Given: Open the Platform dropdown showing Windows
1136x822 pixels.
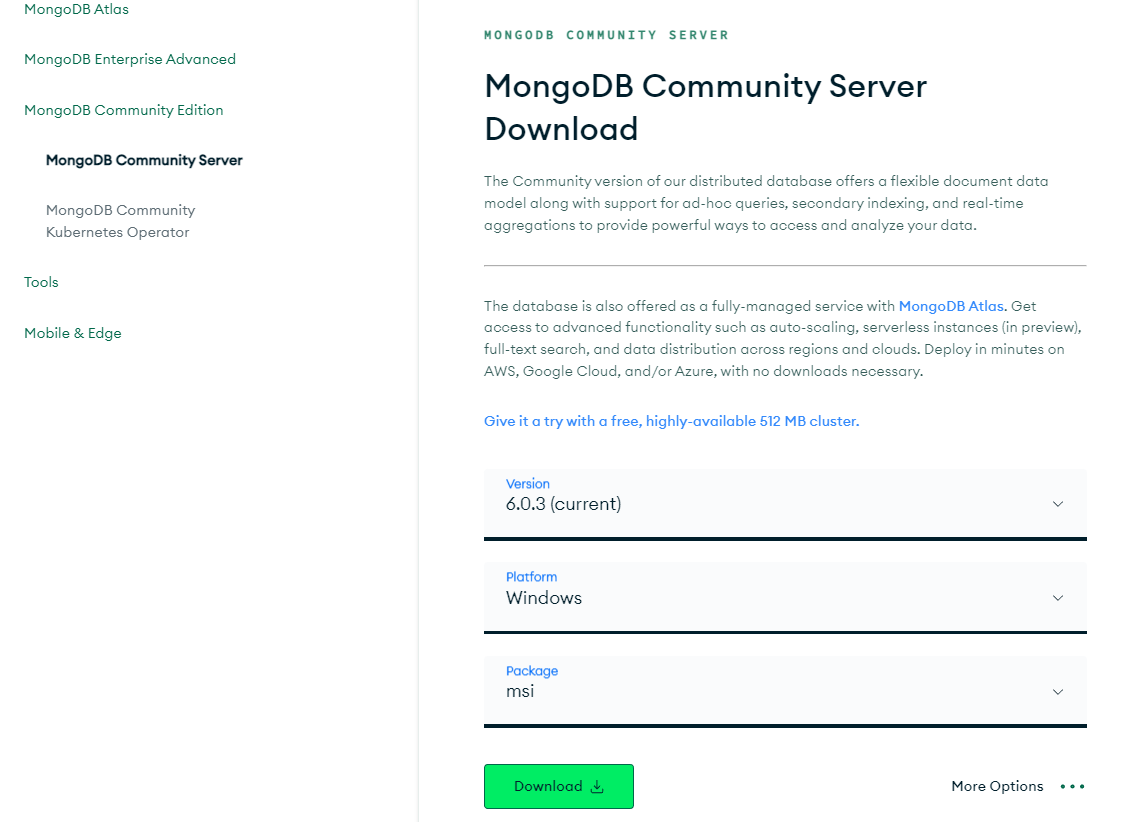Looking at the screenshot, I should (785, 597).
